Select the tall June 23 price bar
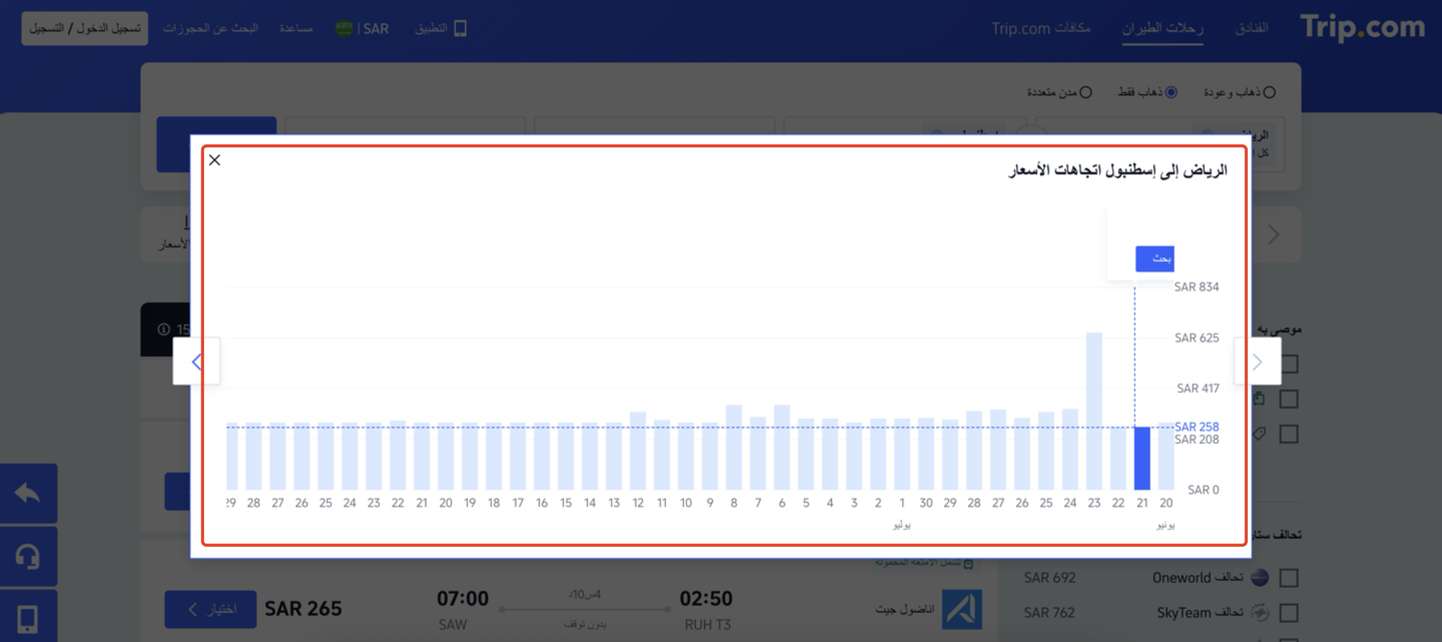 click(1094, 411)
